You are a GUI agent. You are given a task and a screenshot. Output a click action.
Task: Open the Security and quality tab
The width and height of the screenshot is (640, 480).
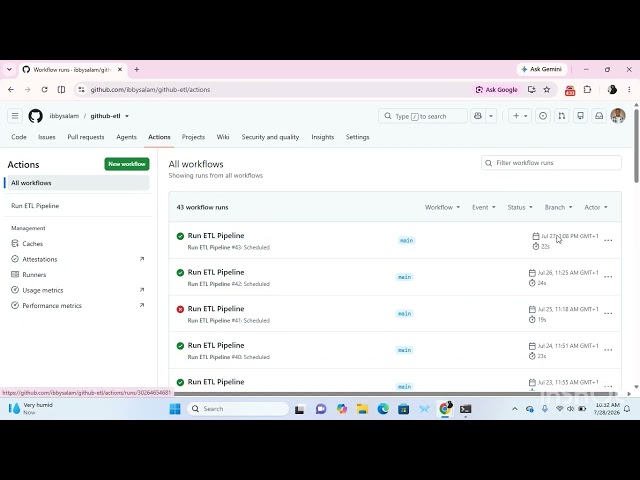click(x=270, y=137)
